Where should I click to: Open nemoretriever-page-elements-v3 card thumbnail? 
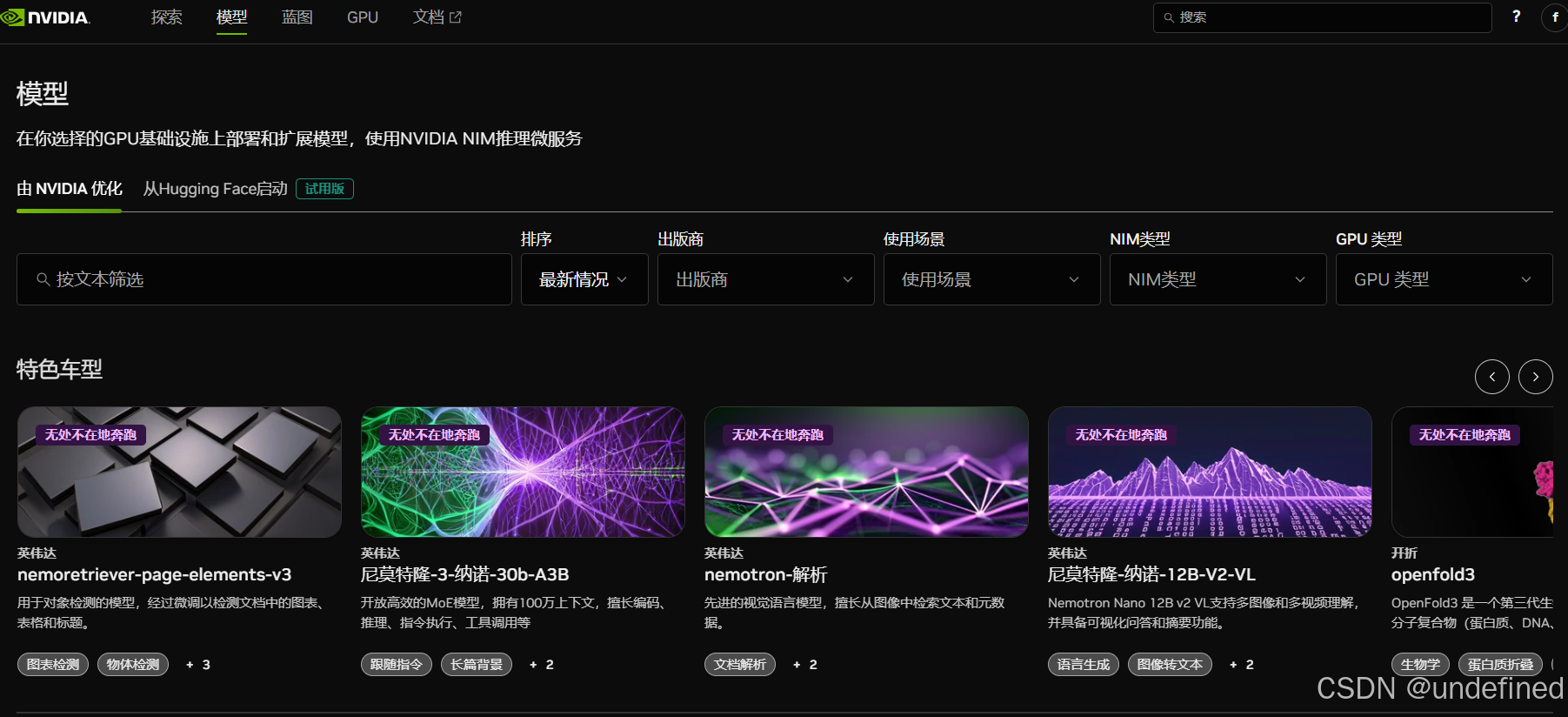pyautogui.click(x=179, y=472)
